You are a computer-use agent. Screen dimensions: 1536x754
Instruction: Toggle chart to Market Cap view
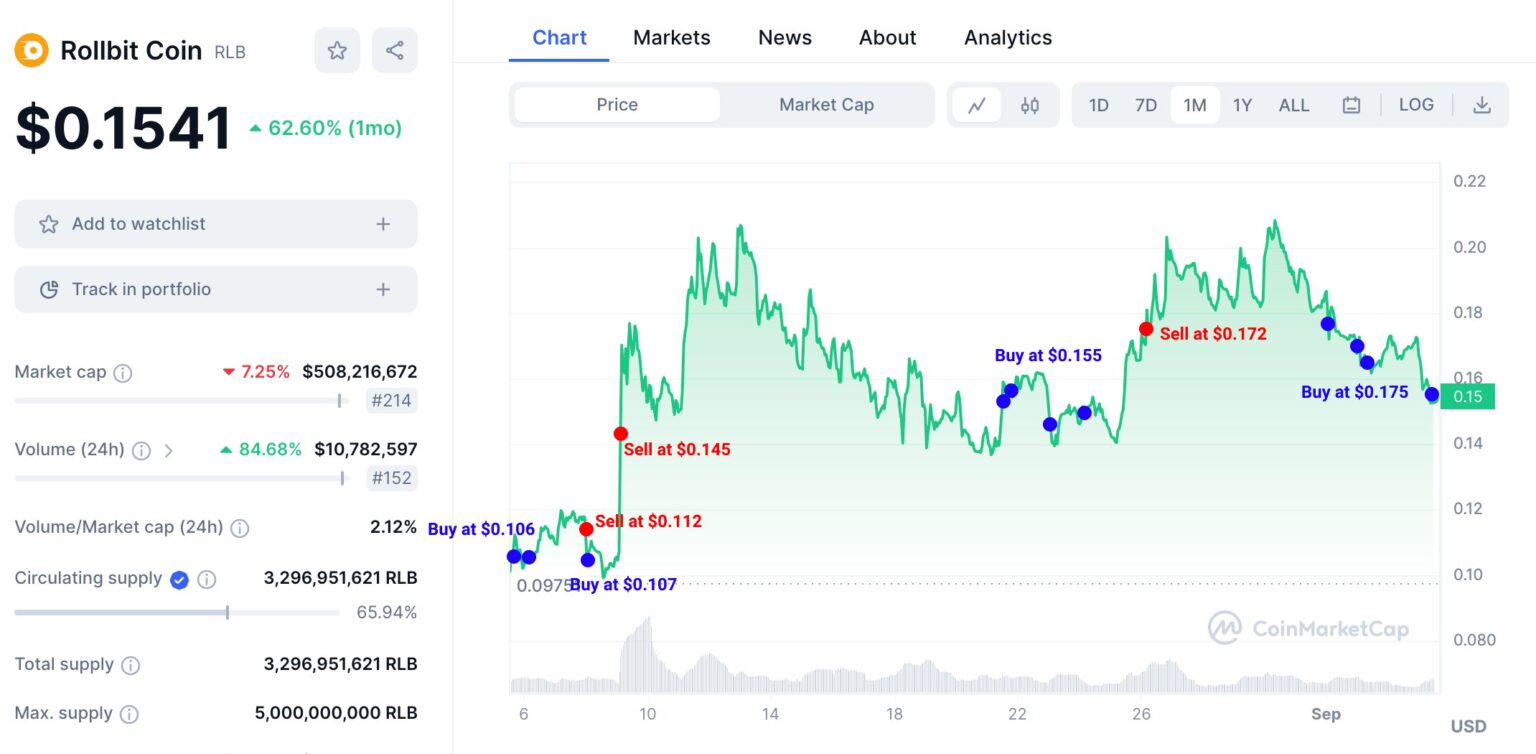coord(826,105)
